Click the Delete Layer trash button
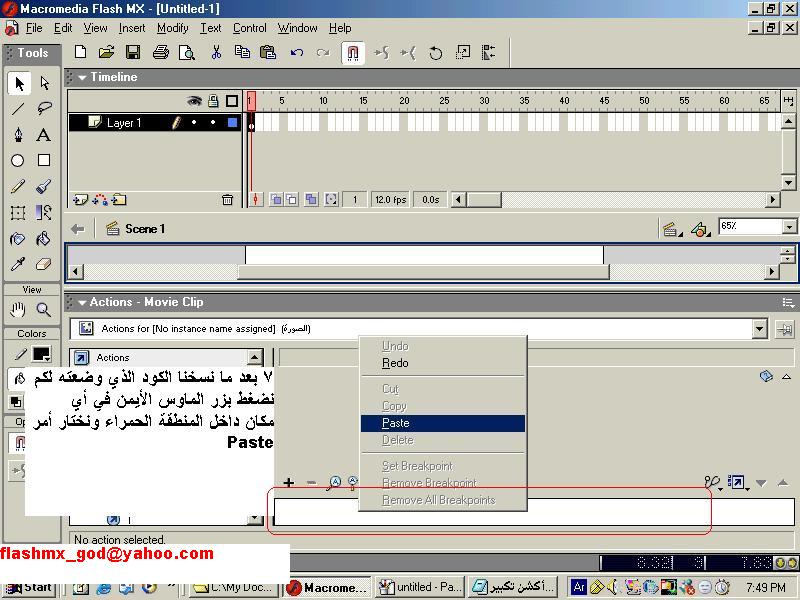This screenshot has width=800, height=600. click(228, 200)
